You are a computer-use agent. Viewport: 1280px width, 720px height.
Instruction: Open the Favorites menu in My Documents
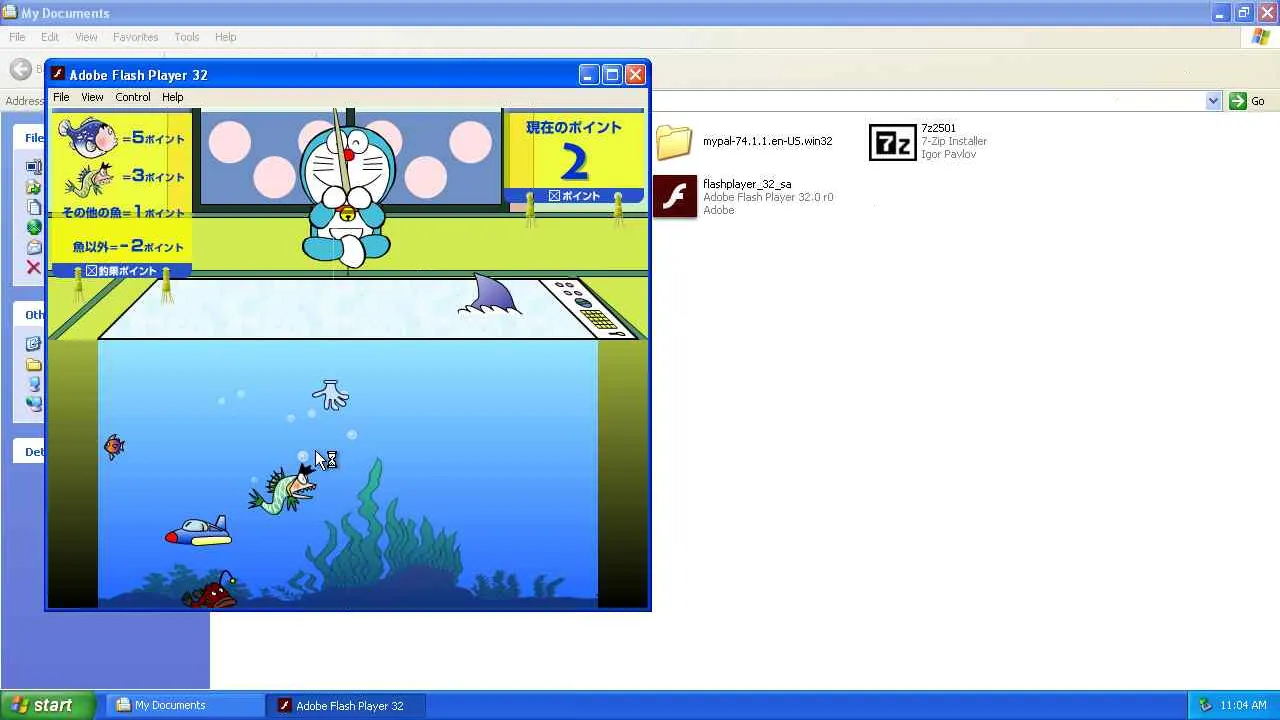(135, 37)
